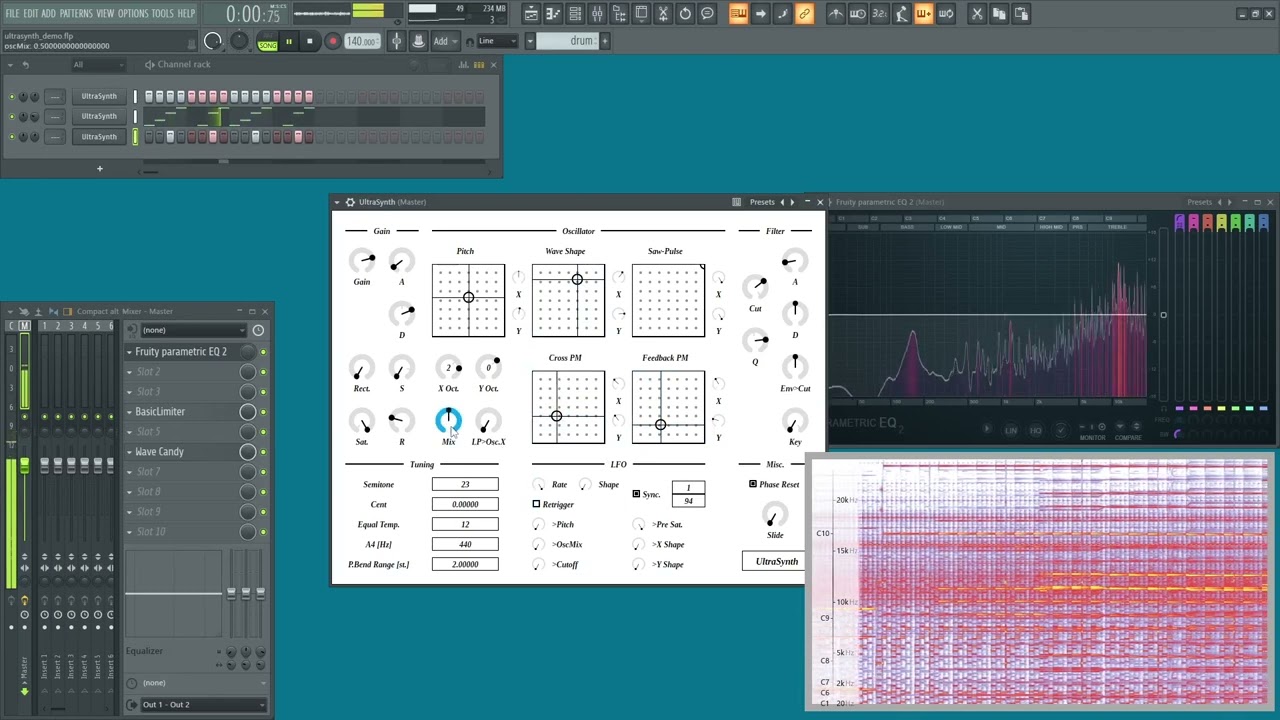Click the third UltraSynth channel button
This screenshot has height=720, width=1280.
[x=99, y=136]
